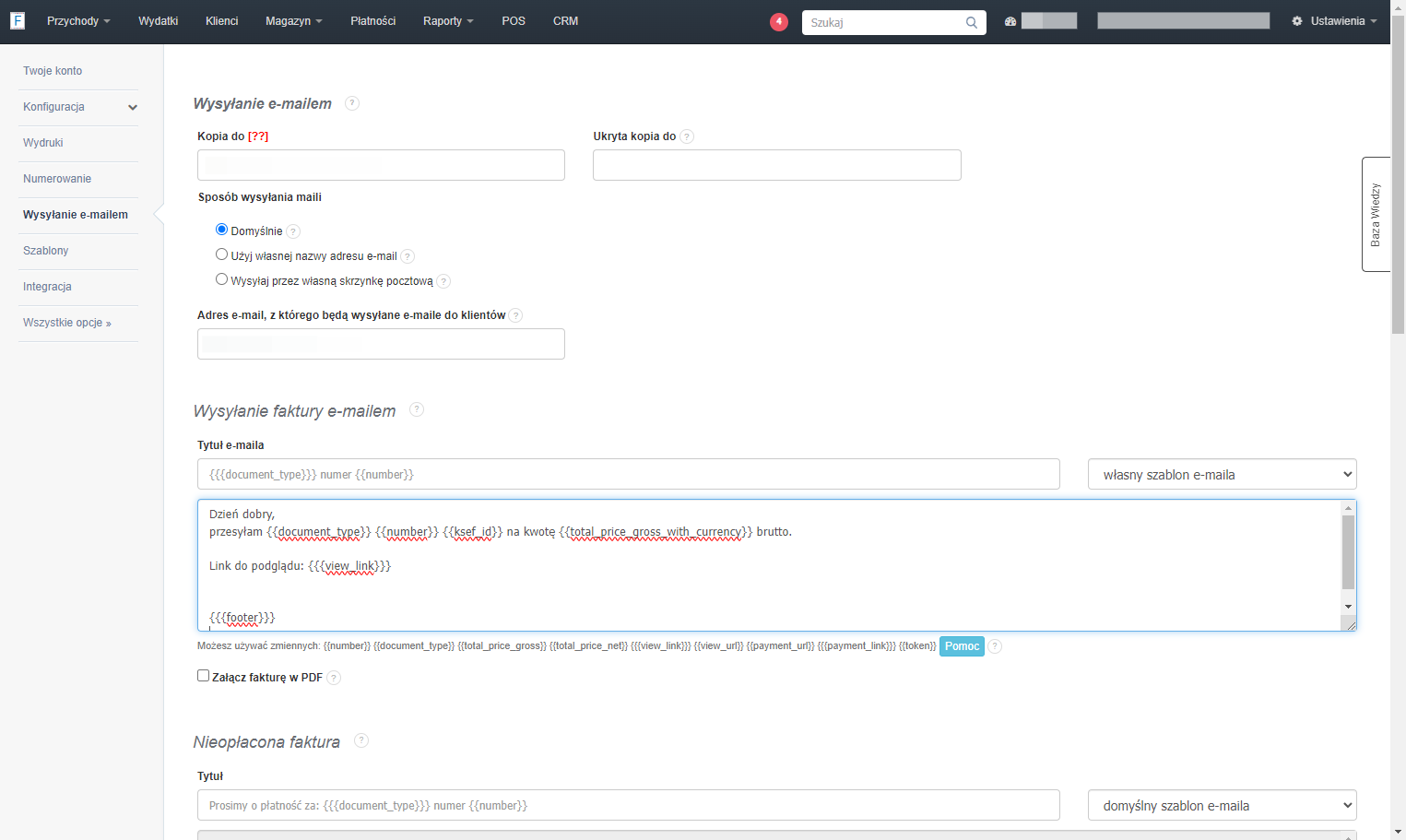Go to Wydatki in the top menu
This screenshot has height=840, width=1406.
click(158, 21)
